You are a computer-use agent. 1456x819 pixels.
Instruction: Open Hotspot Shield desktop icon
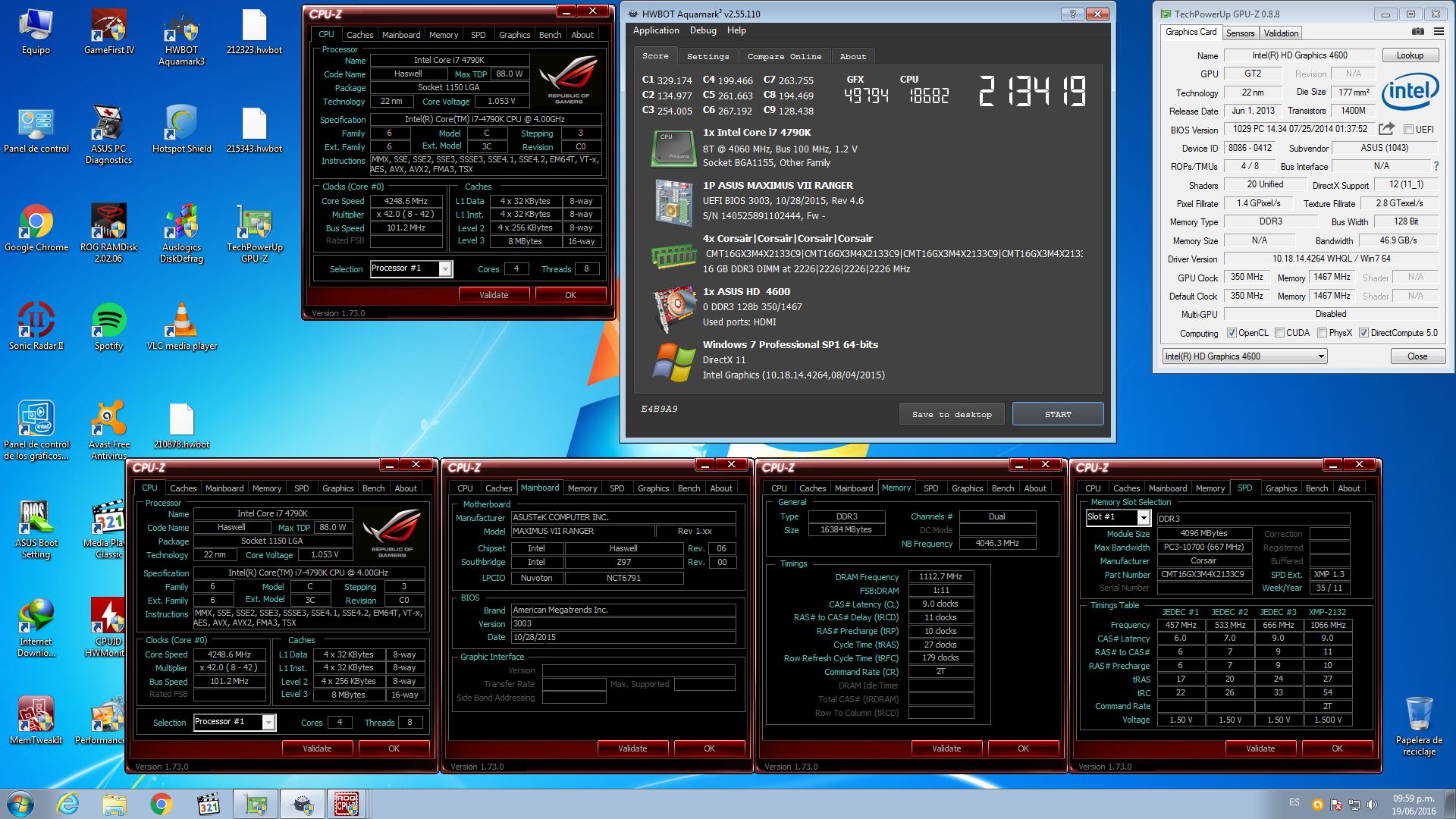(181, 130)
